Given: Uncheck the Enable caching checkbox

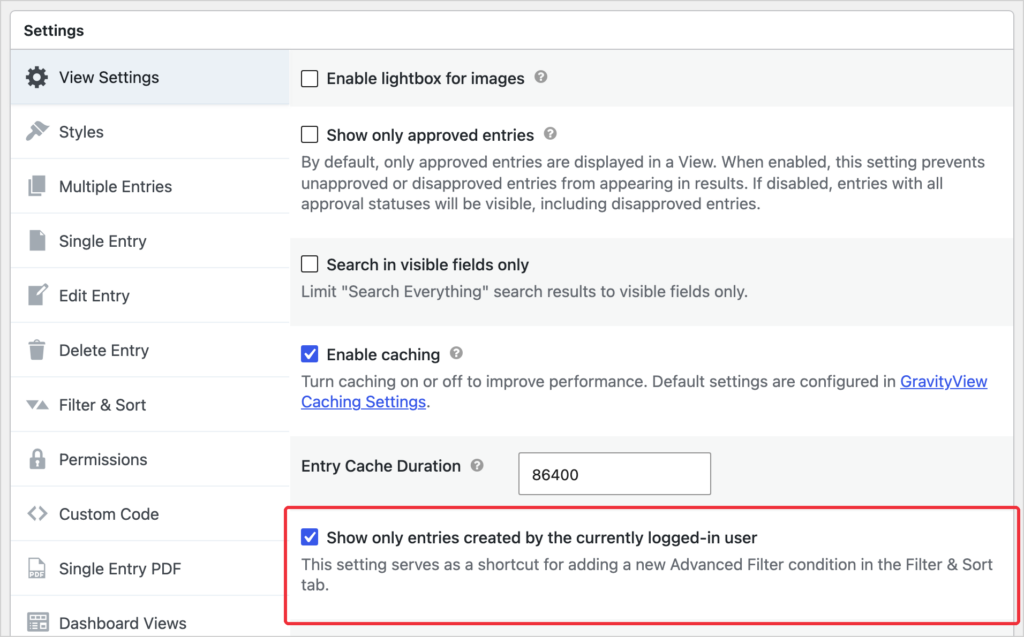Looking at the screenshot, I should pos(310,354).
